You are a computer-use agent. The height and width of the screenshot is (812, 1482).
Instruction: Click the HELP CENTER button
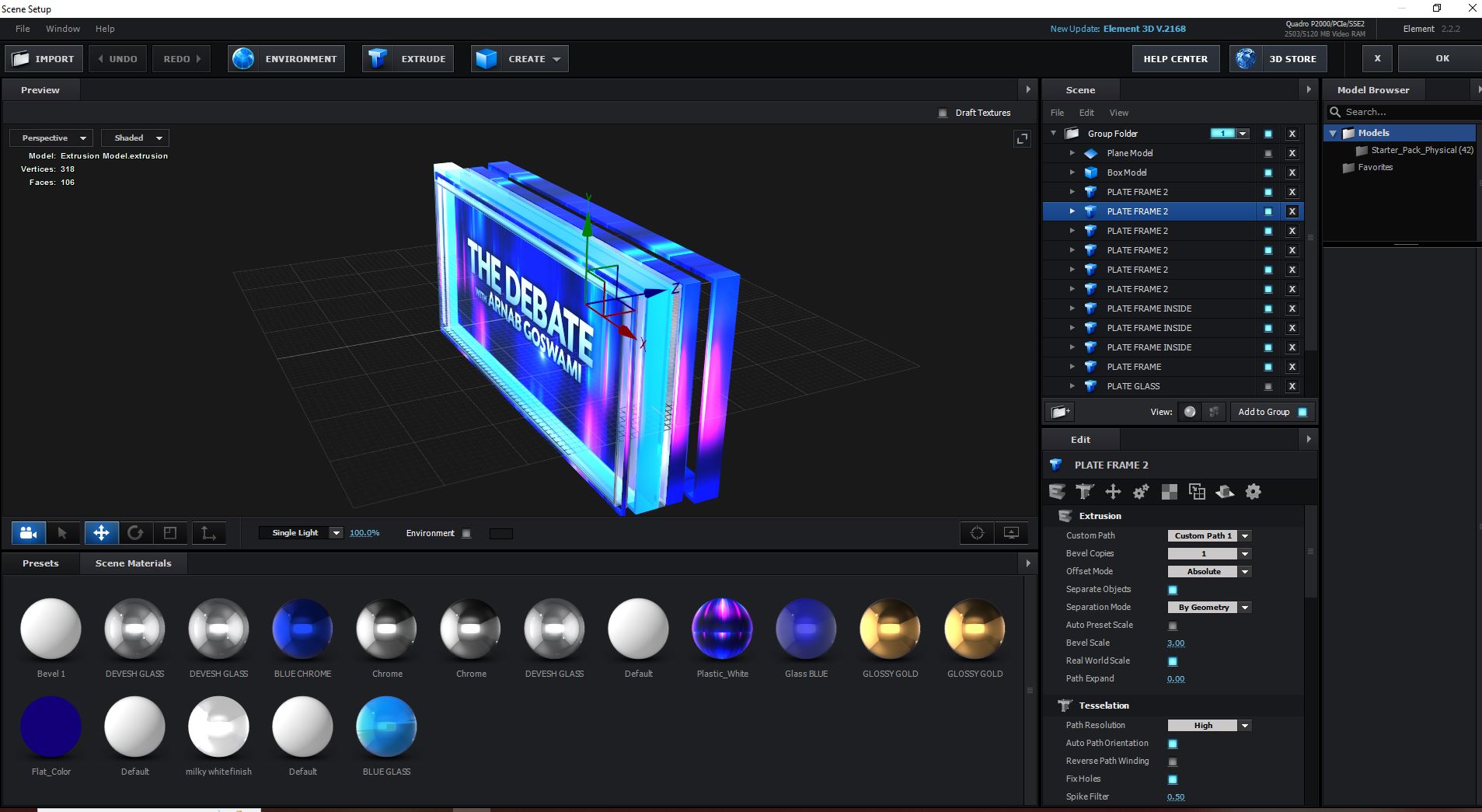tap(1175, 59)
